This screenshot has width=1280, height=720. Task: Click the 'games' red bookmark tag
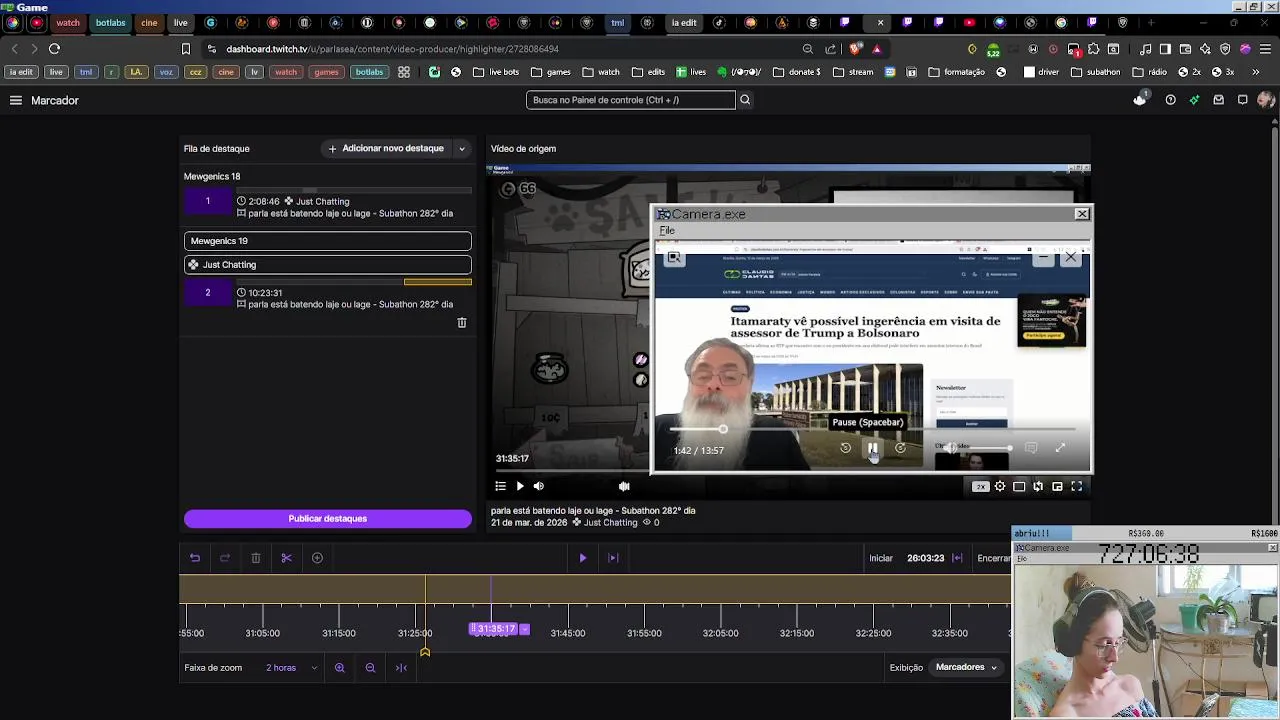click(326, 72)
